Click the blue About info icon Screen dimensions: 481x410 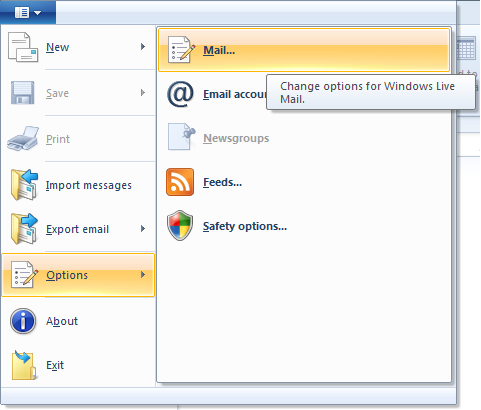tap(23, 321)
